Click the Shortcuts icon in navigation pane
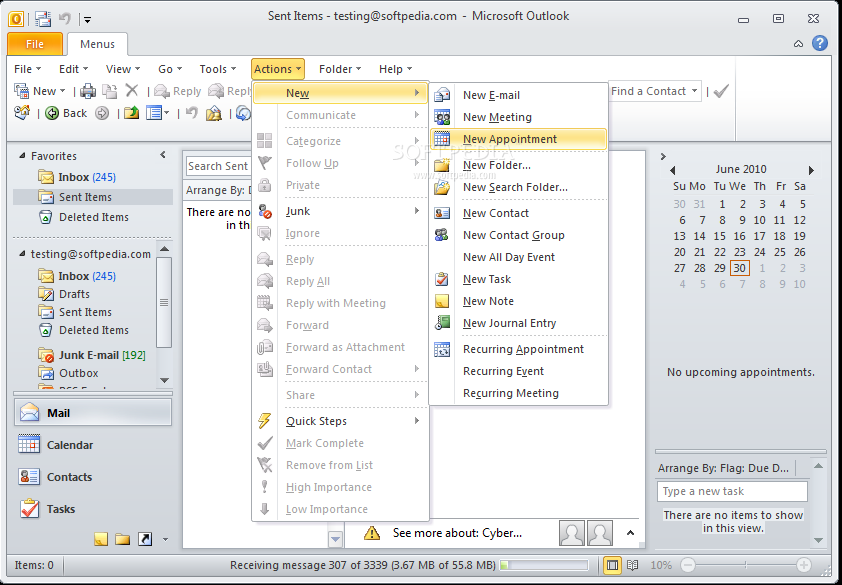 tap(145, 539)
